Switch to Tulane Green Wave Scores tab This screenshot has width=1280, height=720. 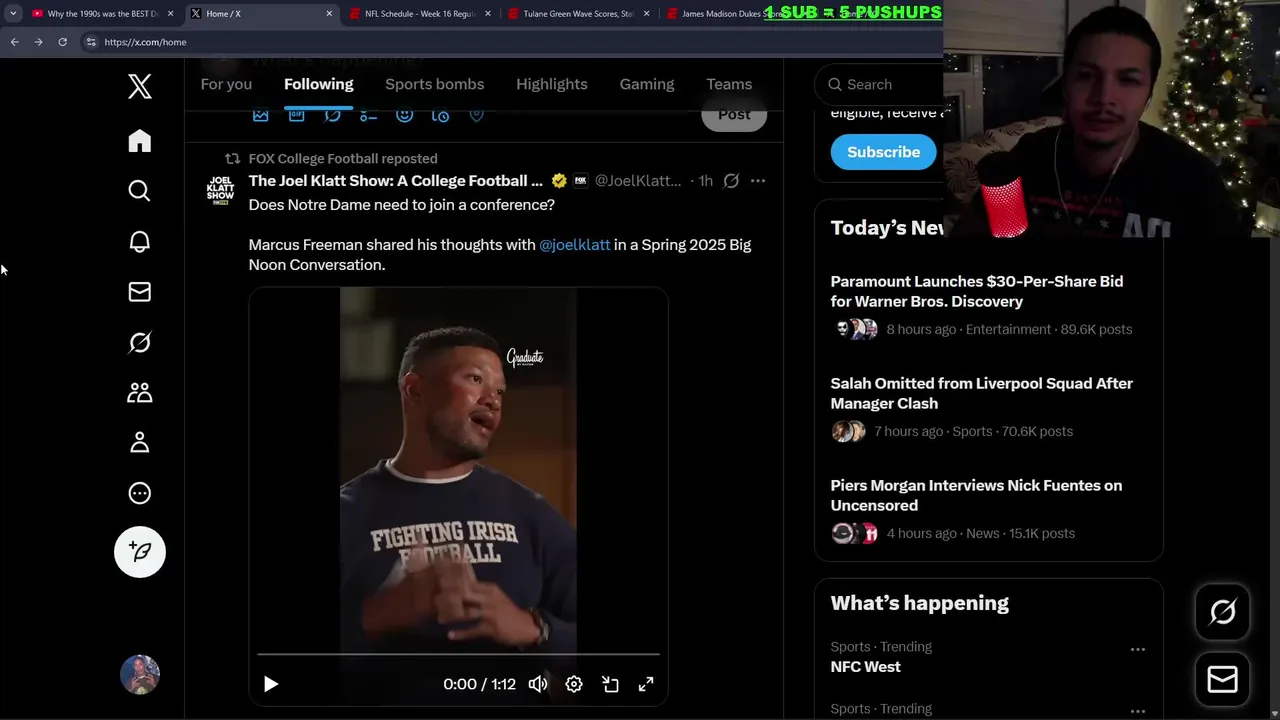coord(577,14)
